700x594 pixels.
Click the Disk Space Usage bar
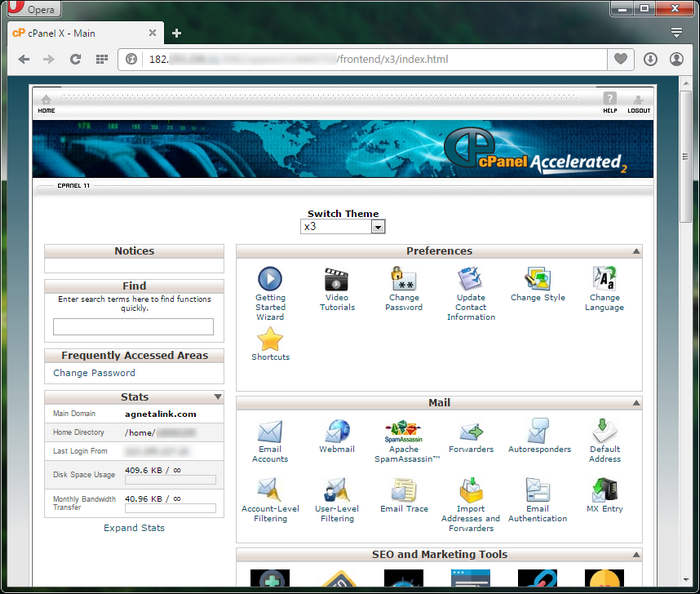click(171, 480)
